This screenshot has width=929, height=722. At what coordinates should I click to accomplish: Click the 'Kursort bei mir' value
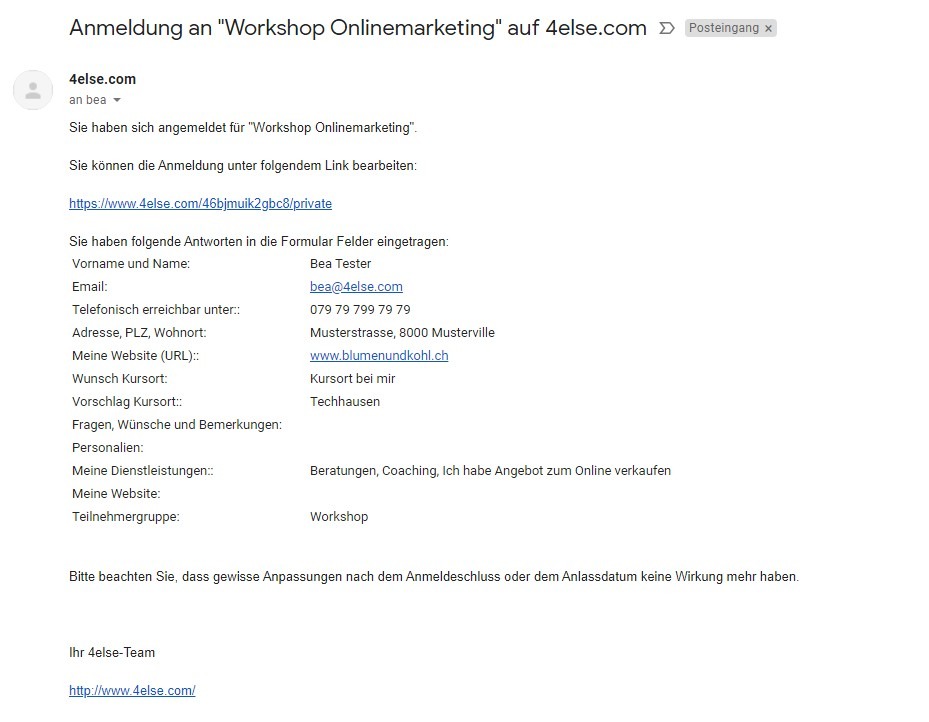coord(353,378)
